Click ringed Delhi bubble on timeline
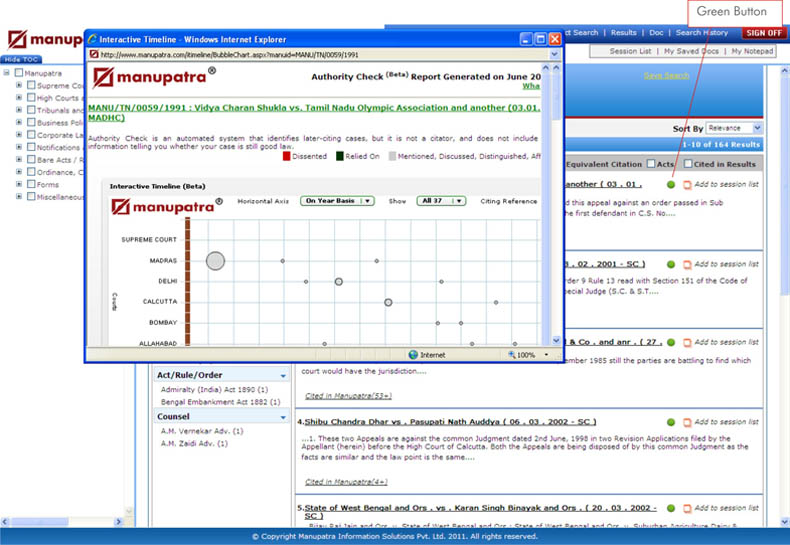The image size is (790, 545). tap(339, 282)
